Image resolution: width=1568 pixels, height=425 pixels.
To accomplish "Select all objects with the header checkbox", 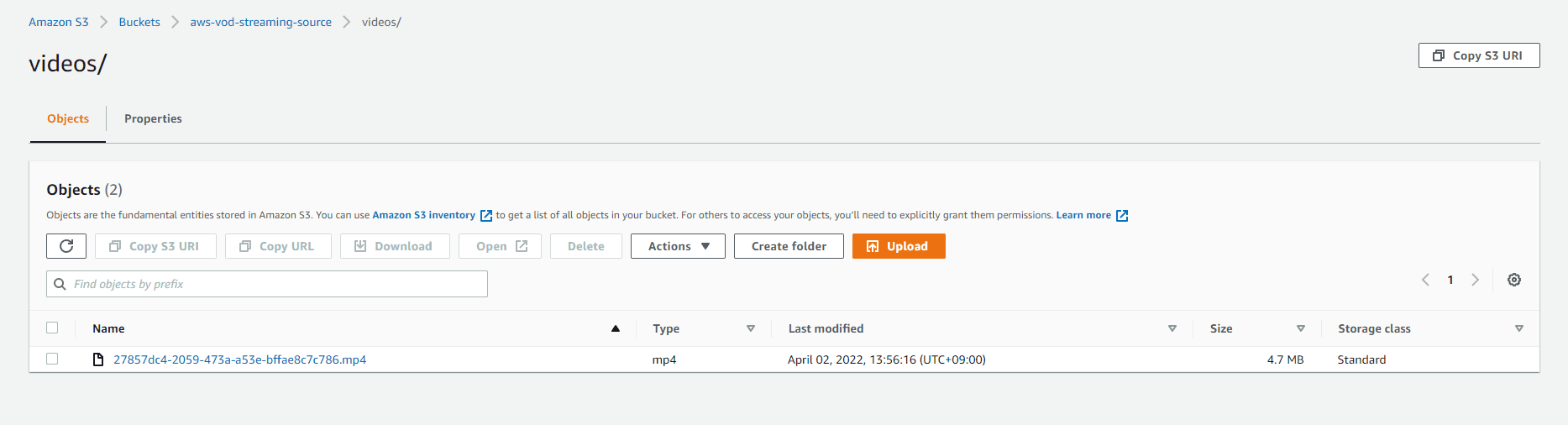I will coord(52,328).
